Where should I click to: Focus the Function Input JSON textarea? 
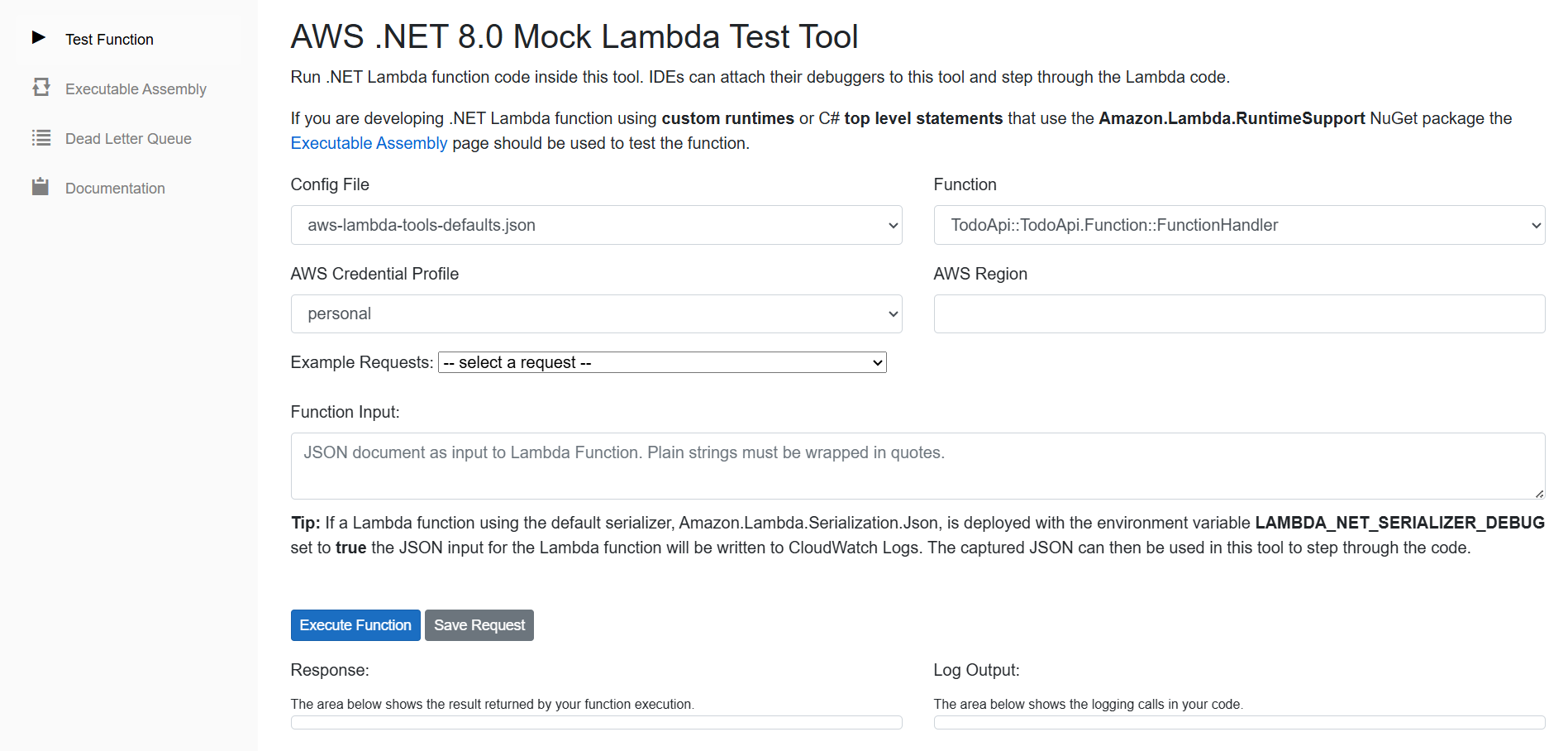click(916, 466)
